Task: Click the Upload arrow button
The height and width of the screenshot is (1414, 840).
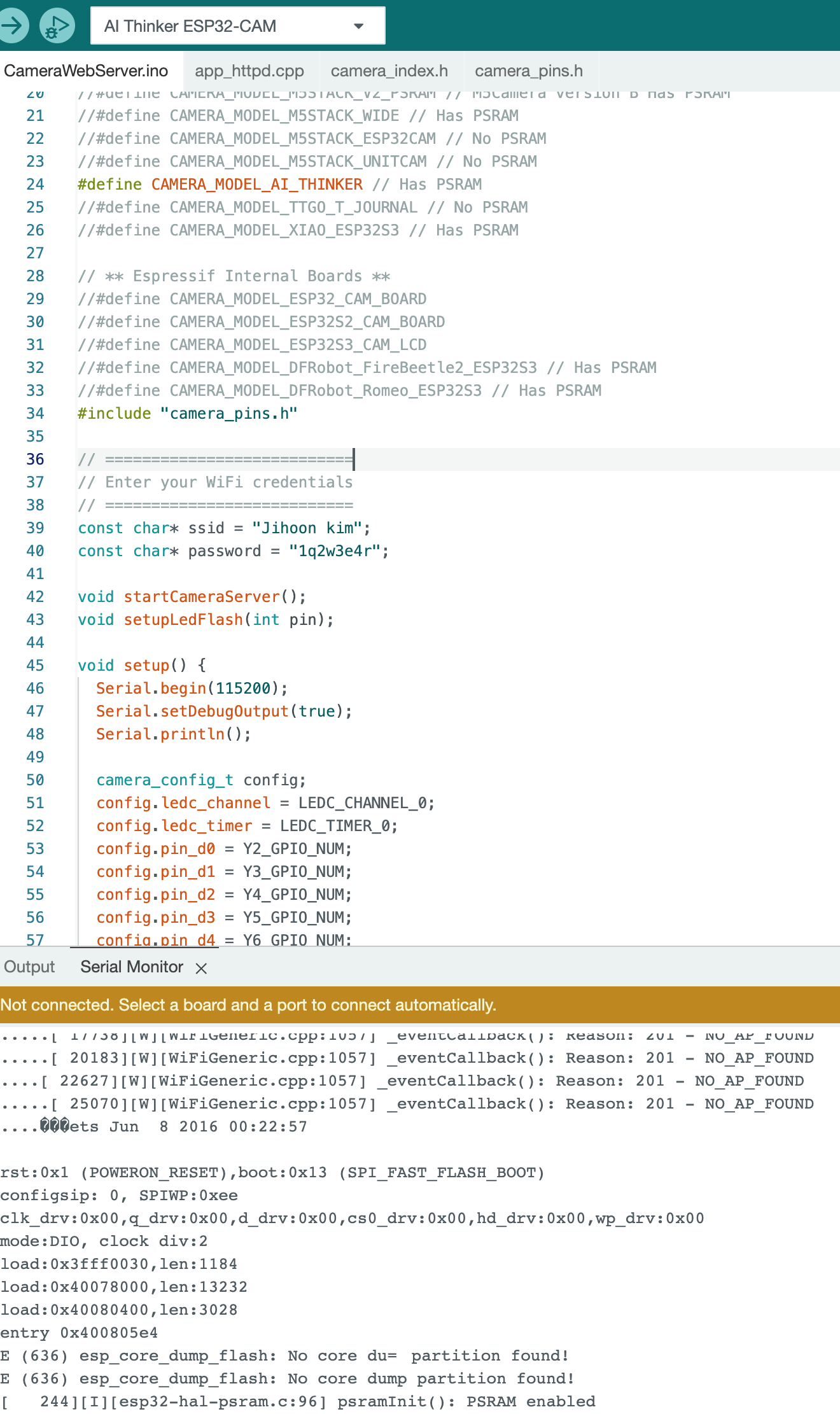Action: click(x=13, y=26)
